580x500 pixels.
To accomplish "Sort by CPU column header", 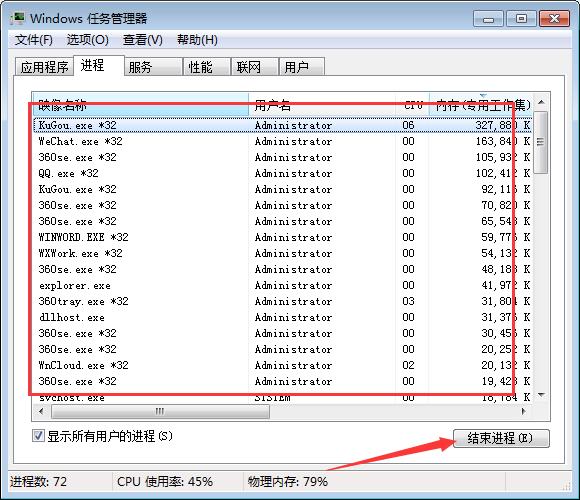I will 412,105.
